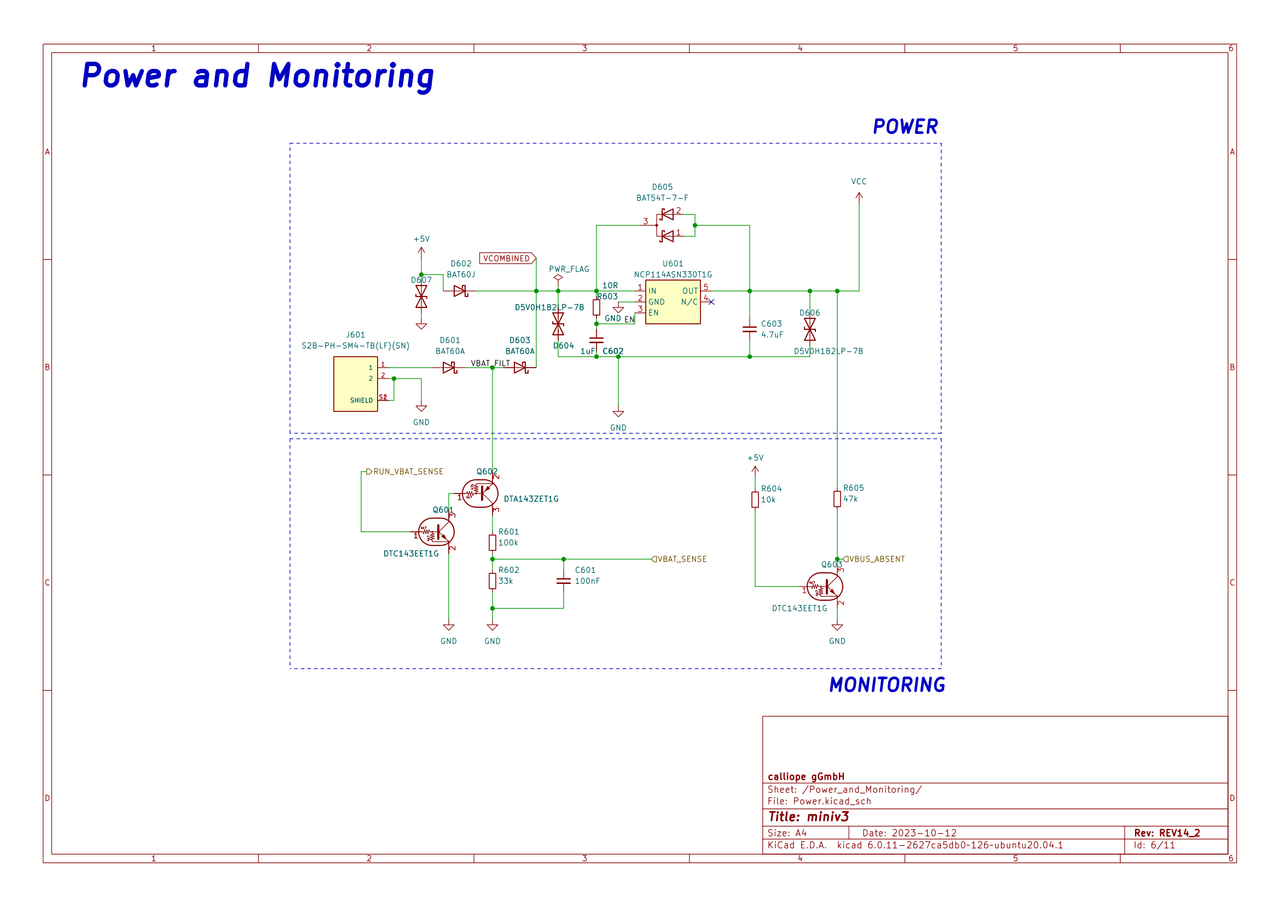Click the D606 TVS diode symbol

pyautogui.click(x=810, y=329)
